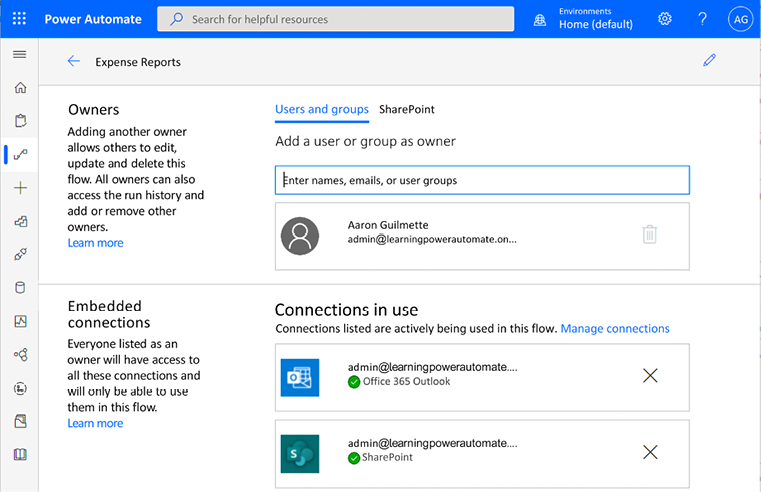Remove the SharePoint connection X
The image size is (761, 492).
point(650,452)
